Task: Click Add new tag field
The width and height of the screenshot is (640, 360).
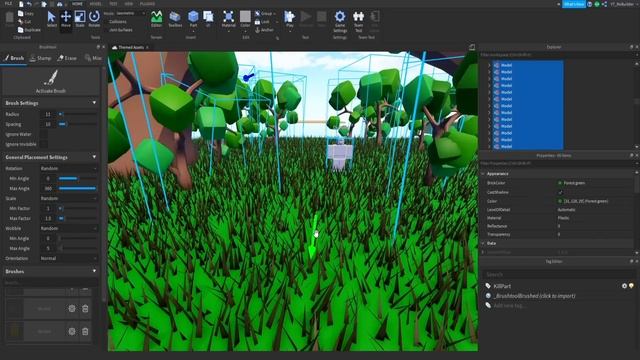Action: click(510, 305)
